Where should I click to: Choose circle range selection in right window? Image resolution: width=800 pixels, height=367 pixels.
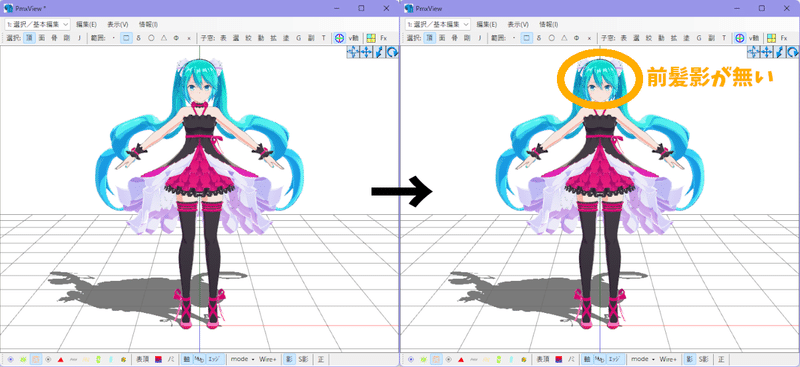(552, 38)
